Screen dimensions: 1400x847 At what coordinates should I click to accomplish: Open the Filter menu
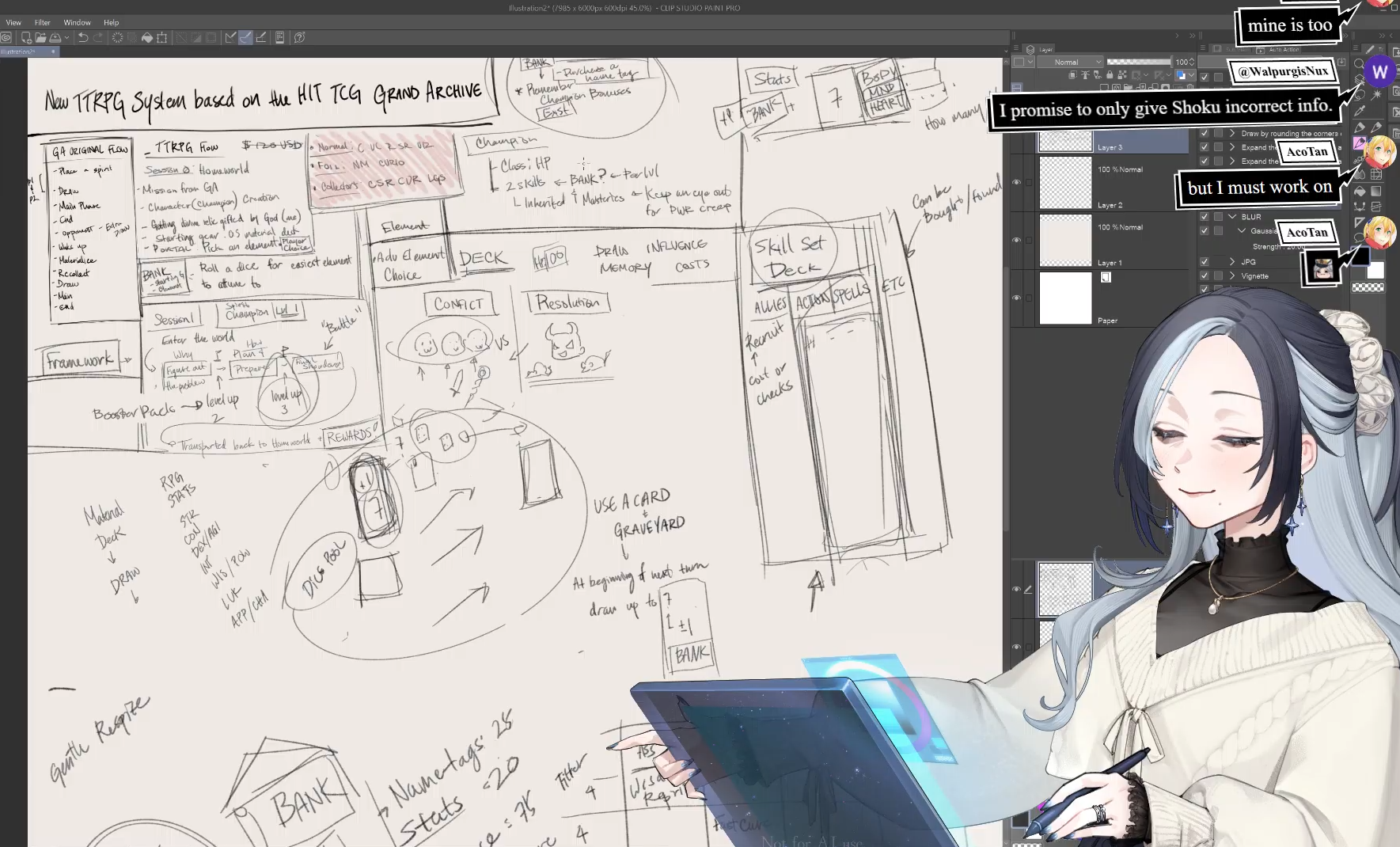(43, 22)
